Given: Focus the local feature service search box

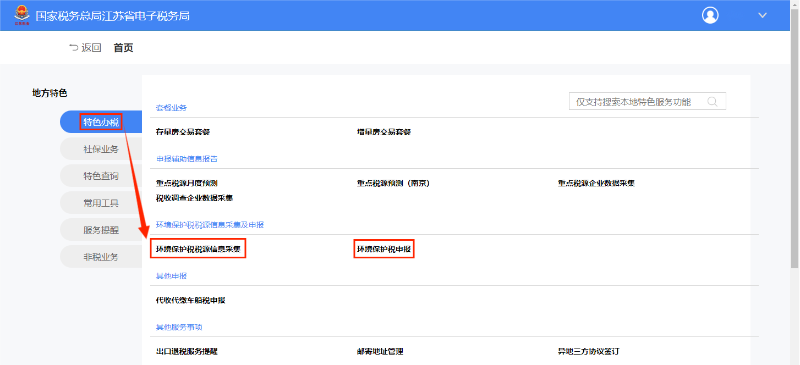Looking at the screenshot, I should (647, 102).
